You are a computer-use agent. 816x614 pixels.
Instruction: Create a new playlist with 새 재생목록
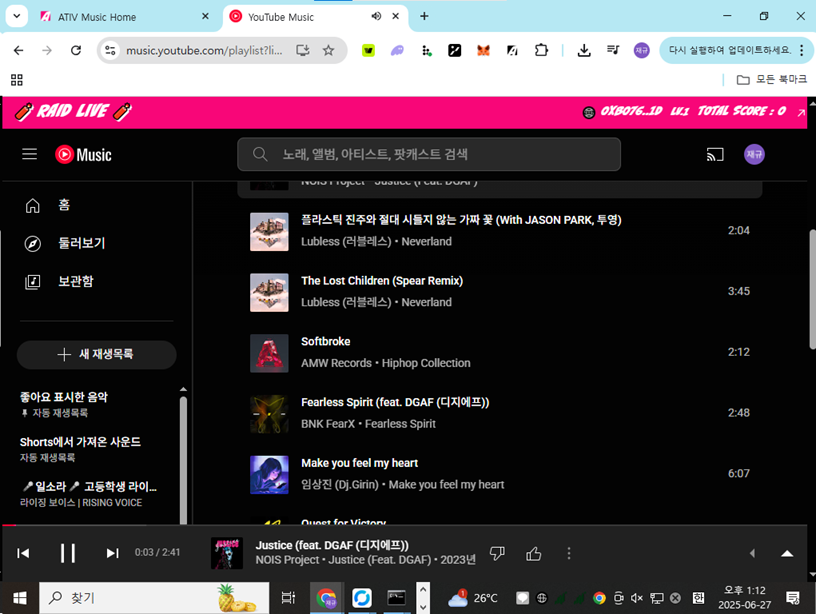coord(96,354)
